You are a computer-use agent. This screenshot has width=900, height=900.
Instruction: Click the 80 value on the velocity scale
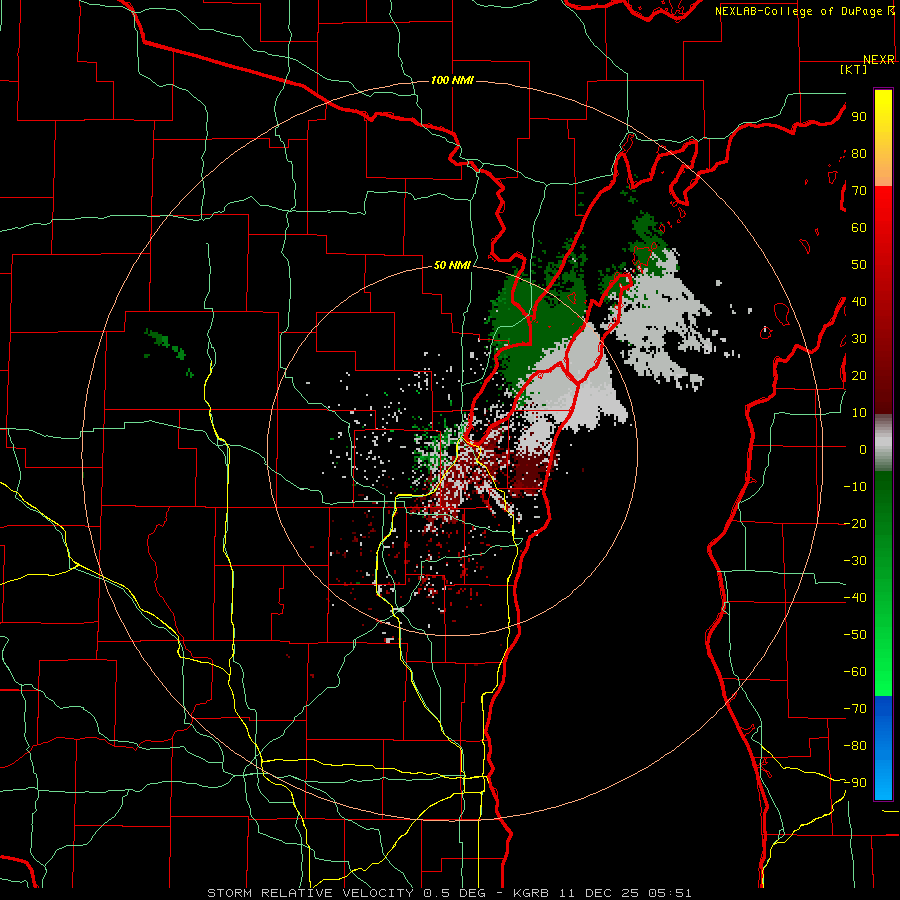click(859, 153)
